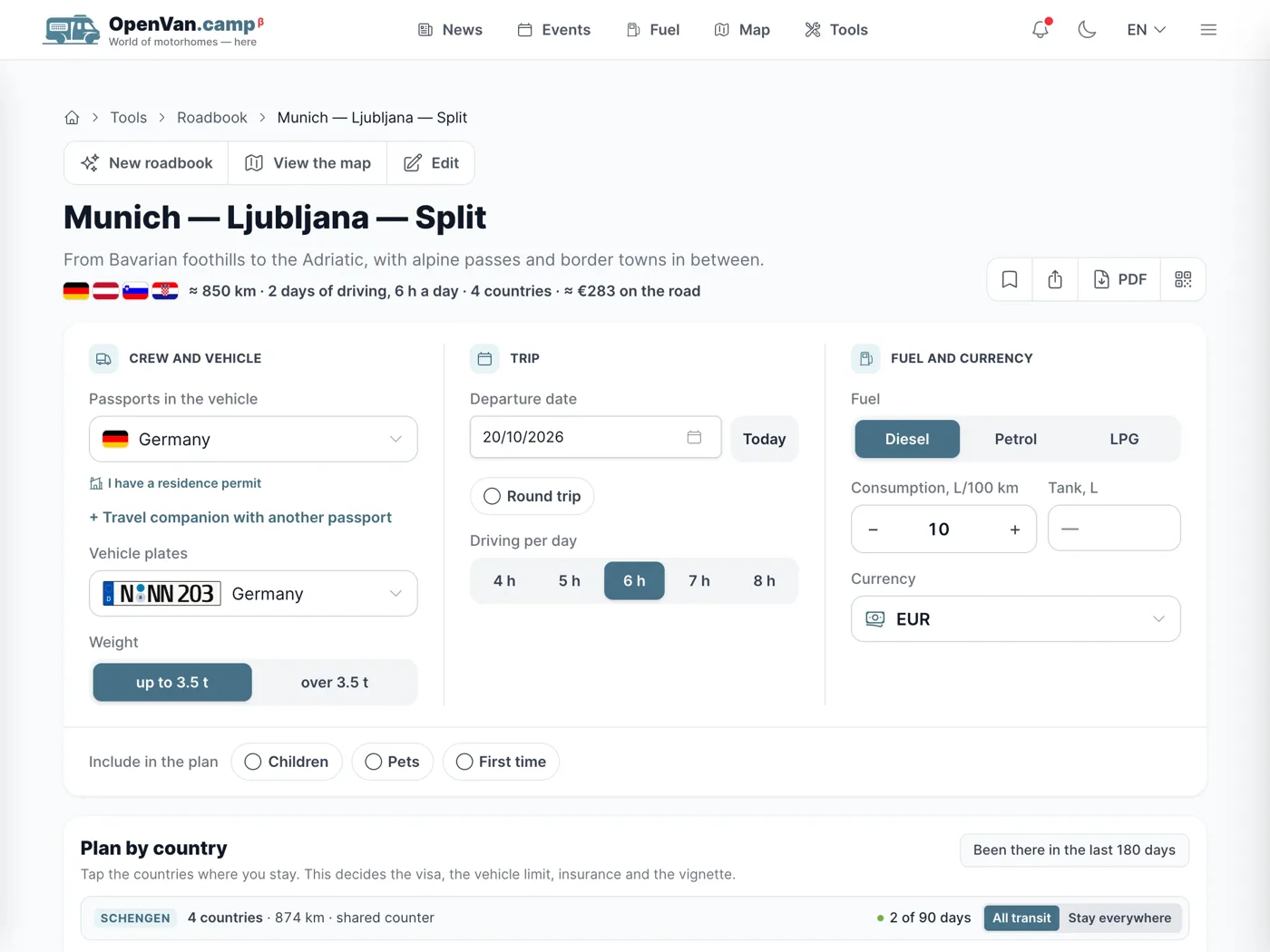Open the EN language selector
1270x952 pixels.
click(x=1146, y=30)
